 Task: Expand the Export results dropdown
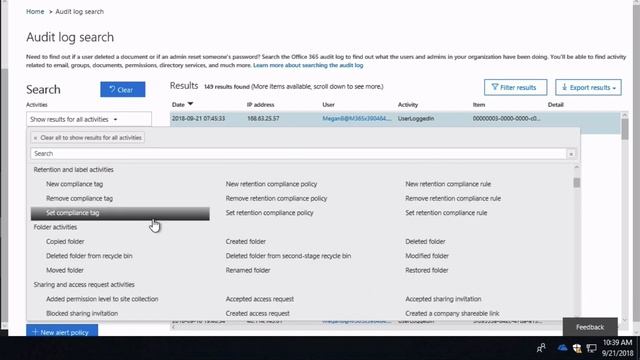pos(588,87)
